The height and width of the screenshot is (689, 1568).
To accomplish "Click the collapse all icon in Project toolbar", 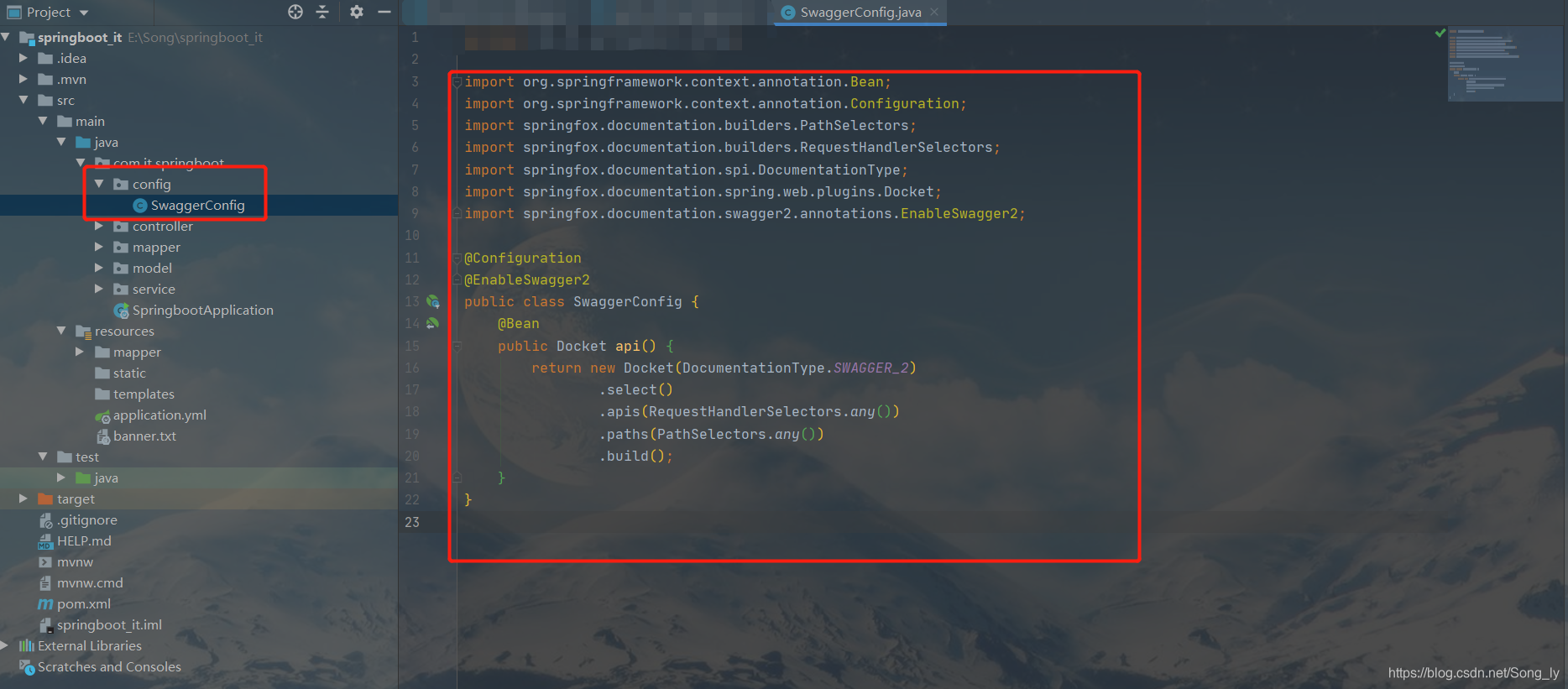I will coord(322,12).
